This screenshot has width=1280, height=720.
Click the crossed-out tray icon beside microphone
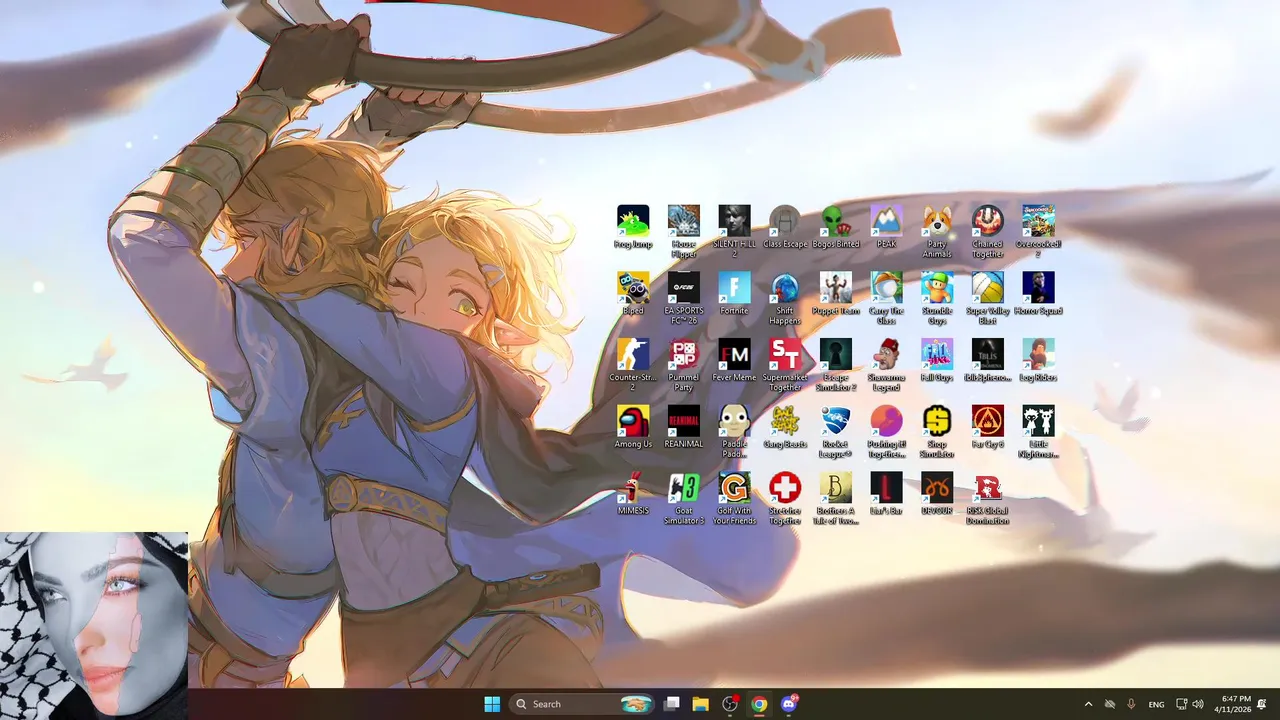(x=1109, y=704)
